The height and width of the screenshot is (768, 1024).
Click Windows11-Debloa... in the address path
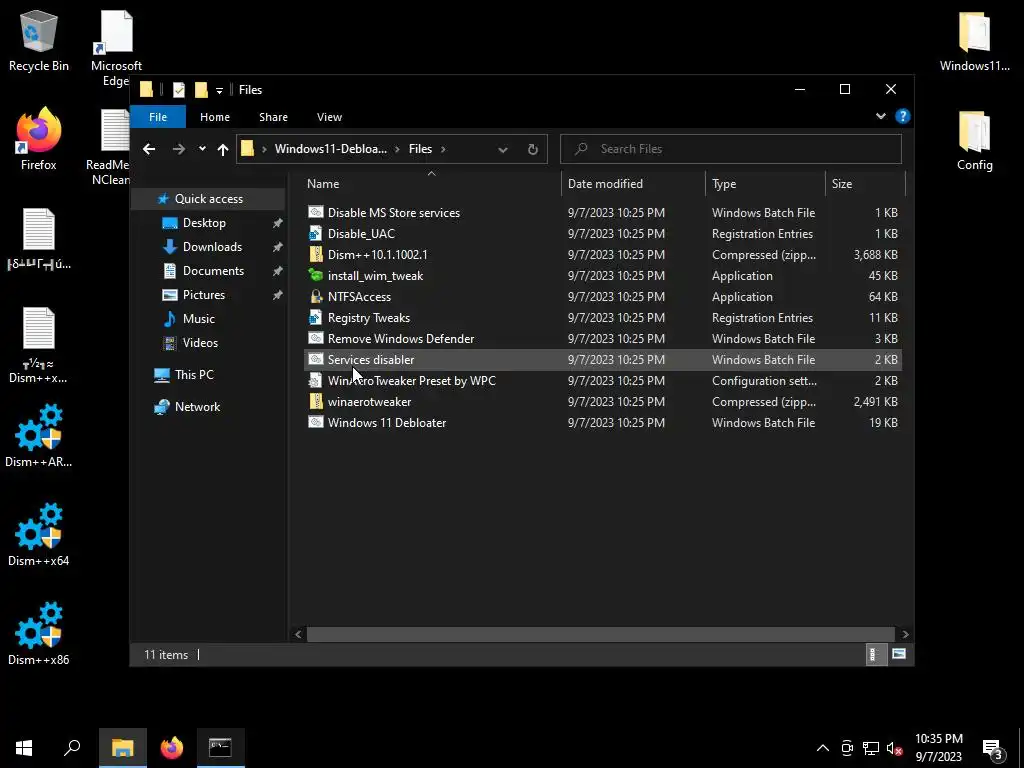[330, 149]
